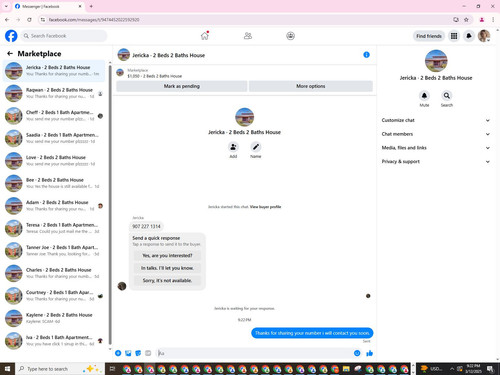The image size is (500, 375).
Task: Open Kaylene - 2 Beds 2 Baths House chat
Action: pyautogui.click(x=54, y=318)
